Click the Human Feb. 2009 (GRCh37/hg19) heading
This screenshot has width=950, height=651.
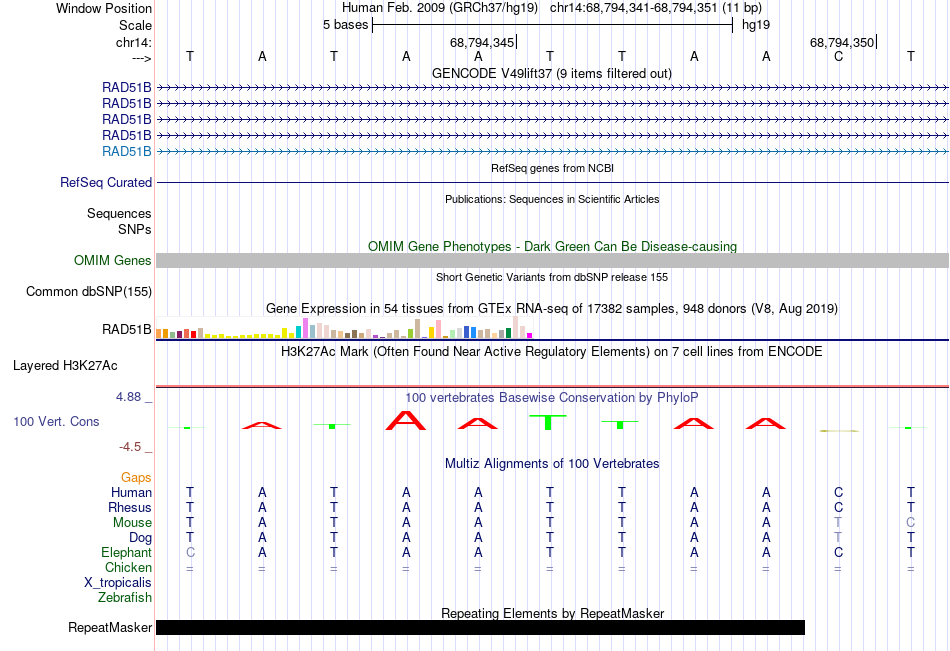tap(440, 8)
